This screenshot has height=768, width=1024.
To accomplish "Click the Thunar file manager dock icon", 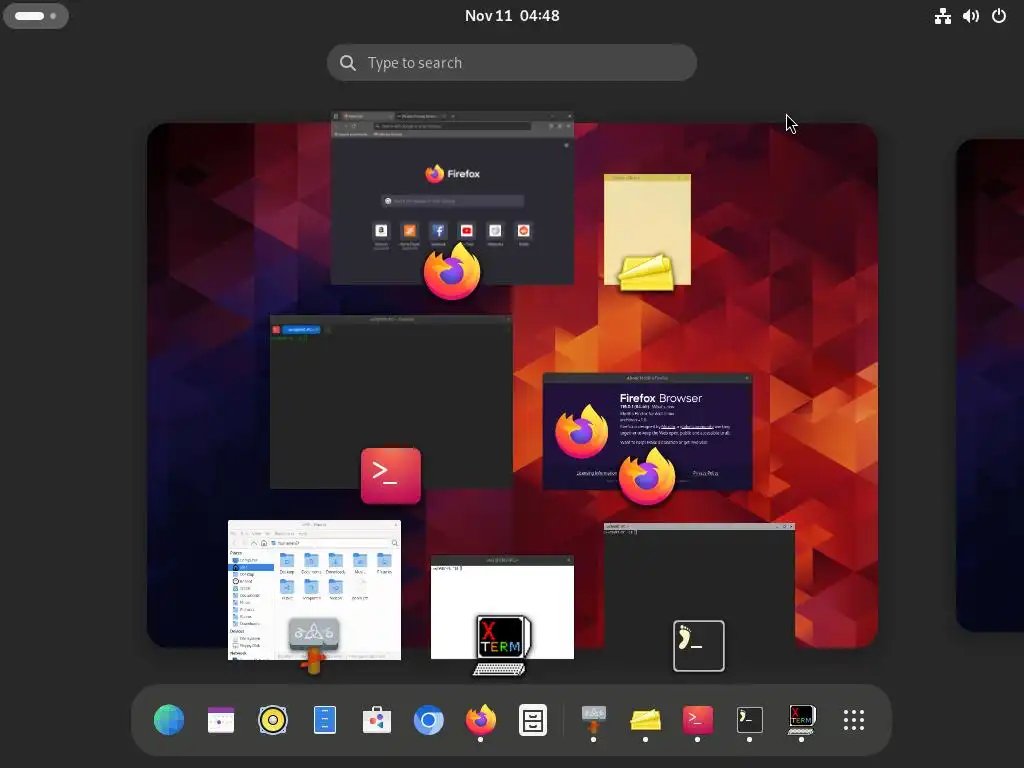I will click(x=593, y=720).
